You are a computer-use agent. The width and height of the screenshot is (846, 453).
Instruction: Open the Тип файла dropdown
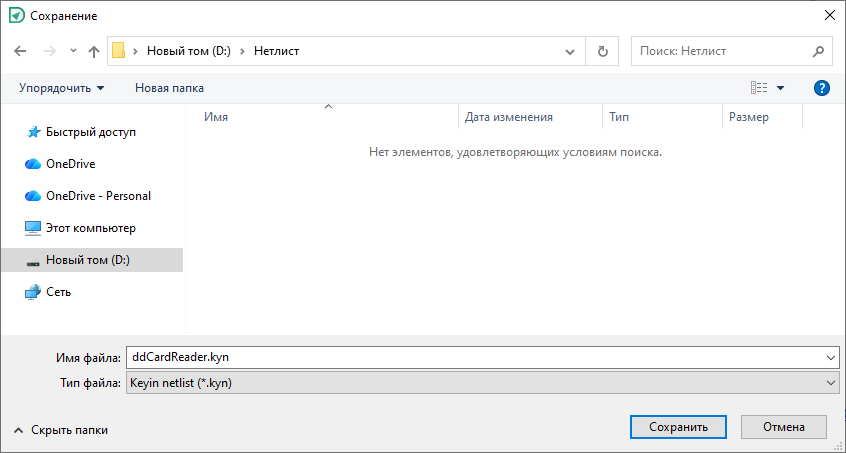pyautogui.click(x=832, y=383)
